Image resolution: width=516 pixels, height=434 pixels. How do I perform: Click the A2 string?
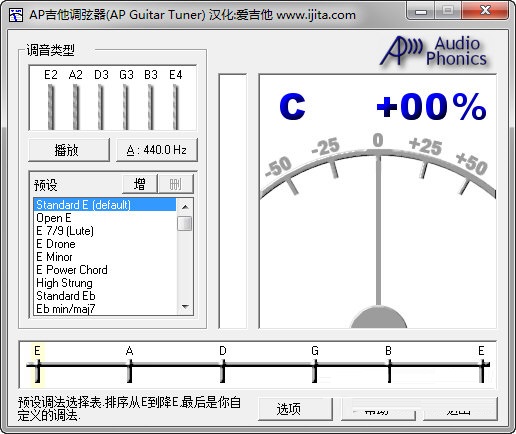pos(76,107)
